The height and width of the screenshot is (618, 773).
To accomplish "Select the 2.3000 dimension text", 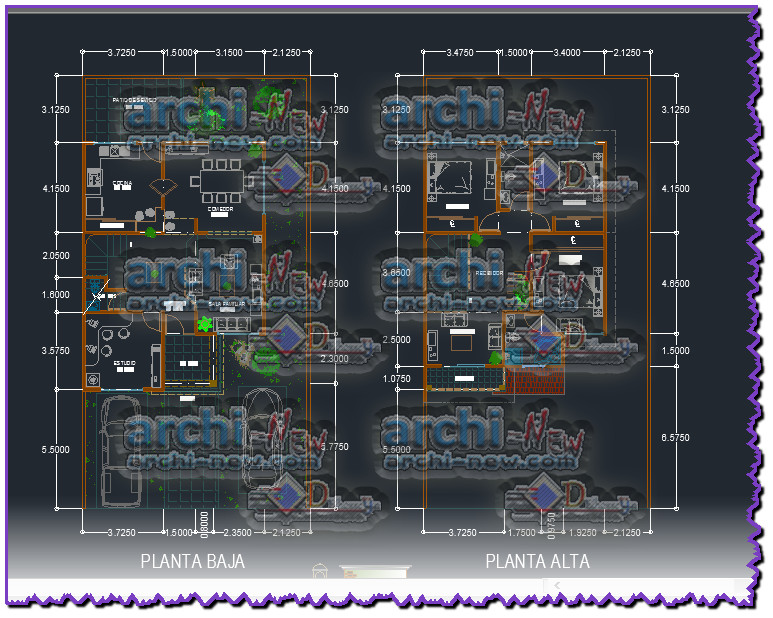I will (335, 358).
